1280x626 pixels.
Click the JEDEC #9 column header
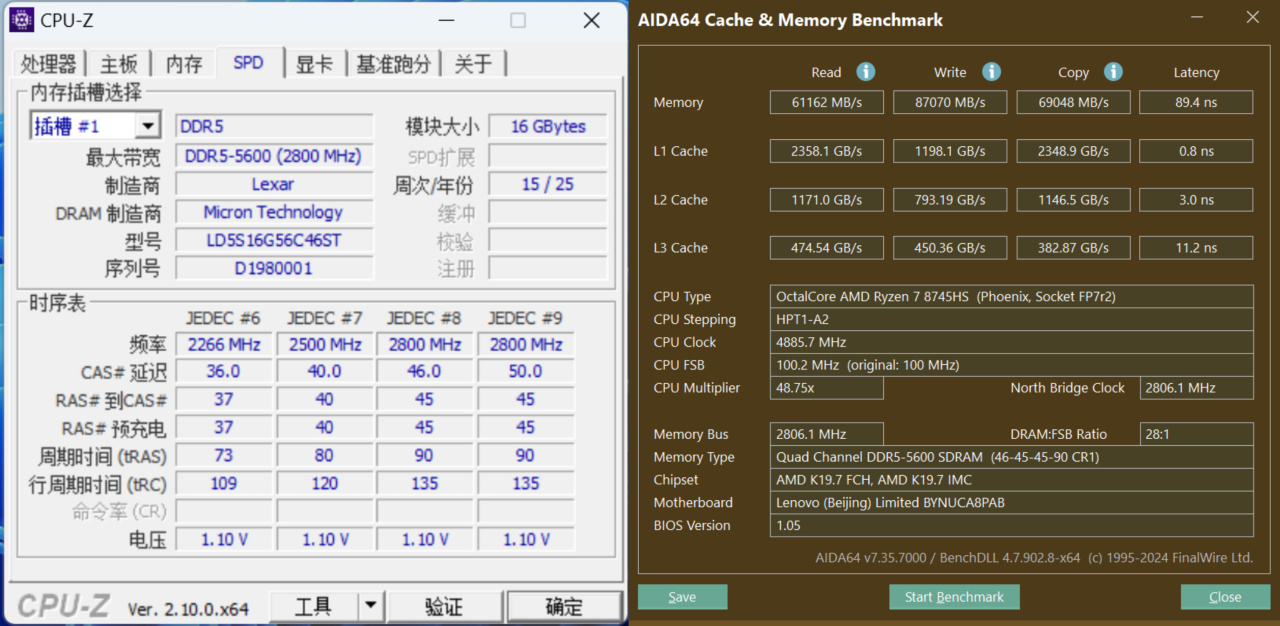(526, 318)
